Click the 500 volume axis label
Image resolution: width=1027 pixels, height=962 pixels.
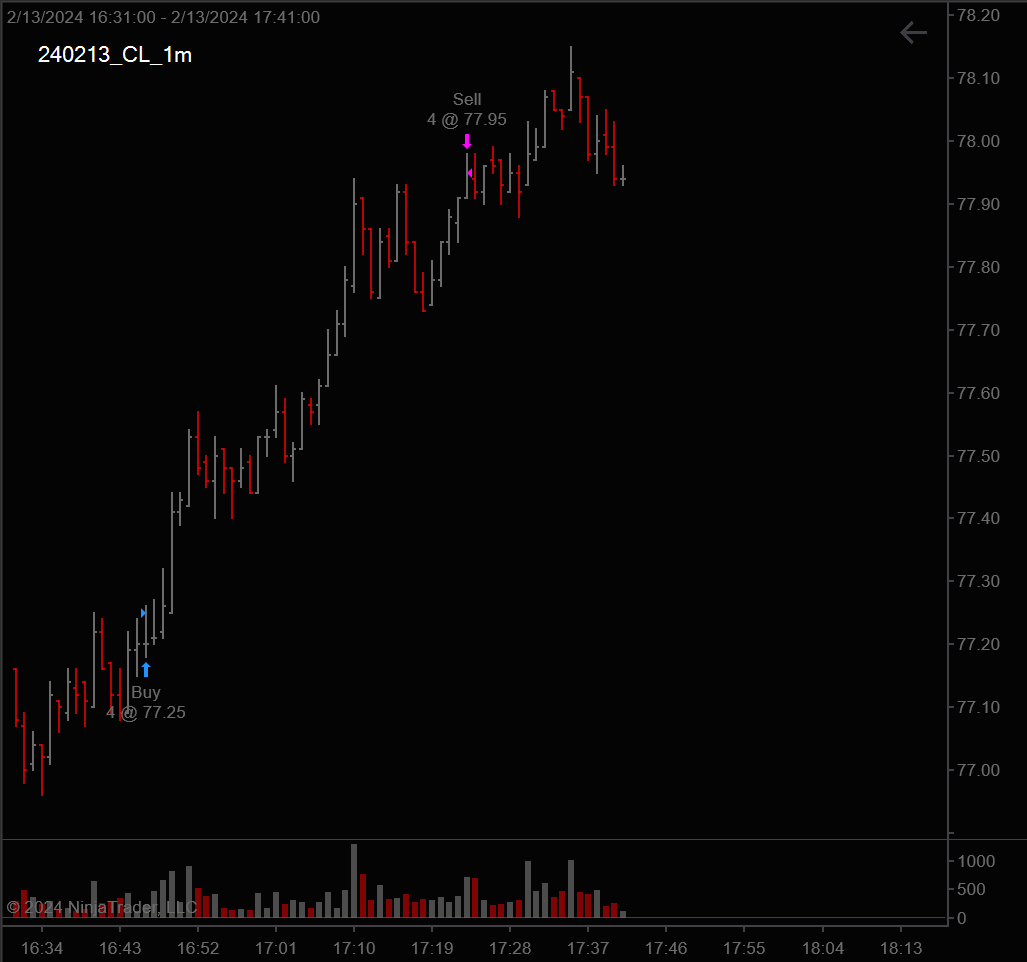(971, 889)
